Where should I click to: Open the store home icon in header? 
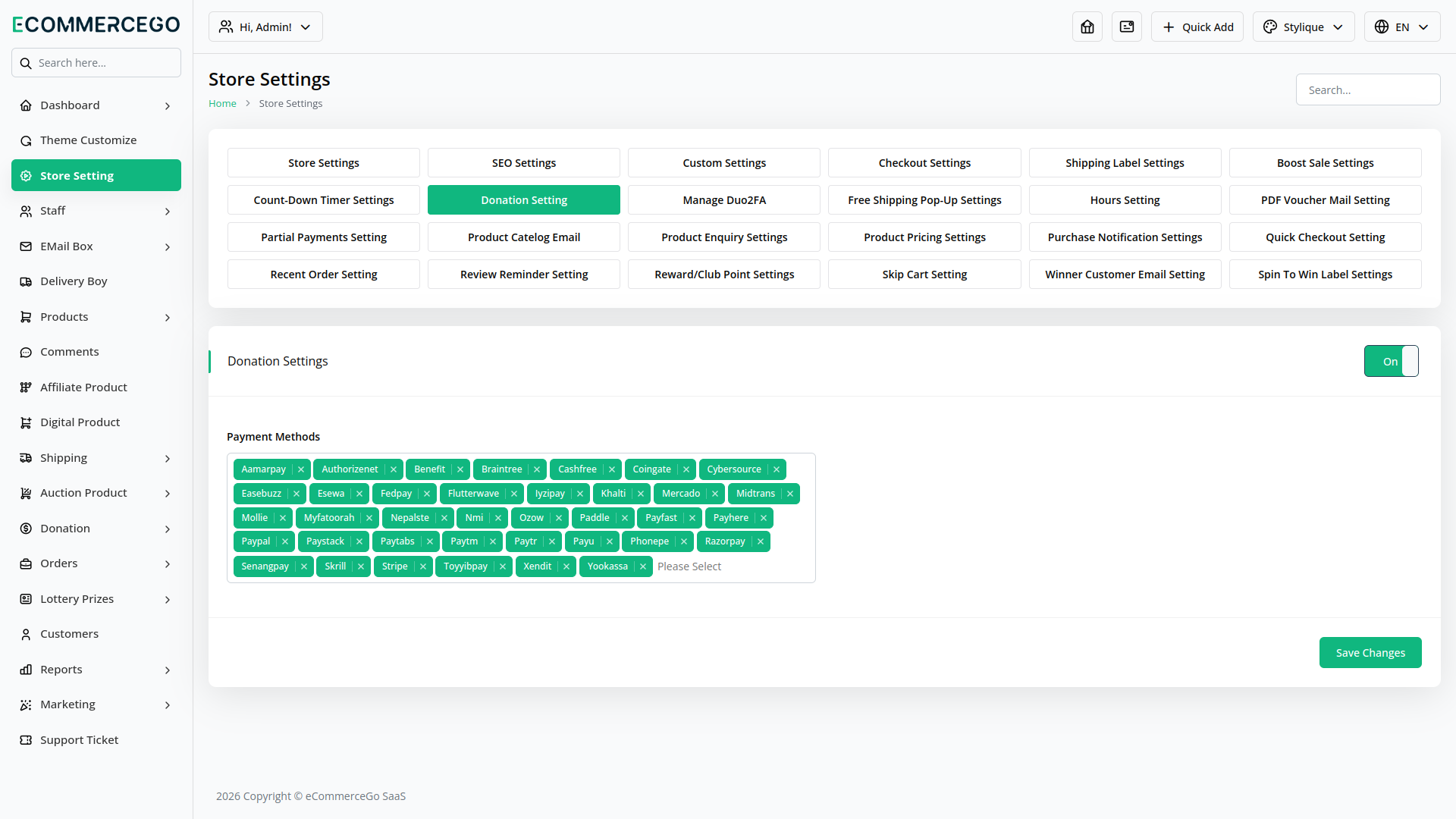tap(1087, 27)
